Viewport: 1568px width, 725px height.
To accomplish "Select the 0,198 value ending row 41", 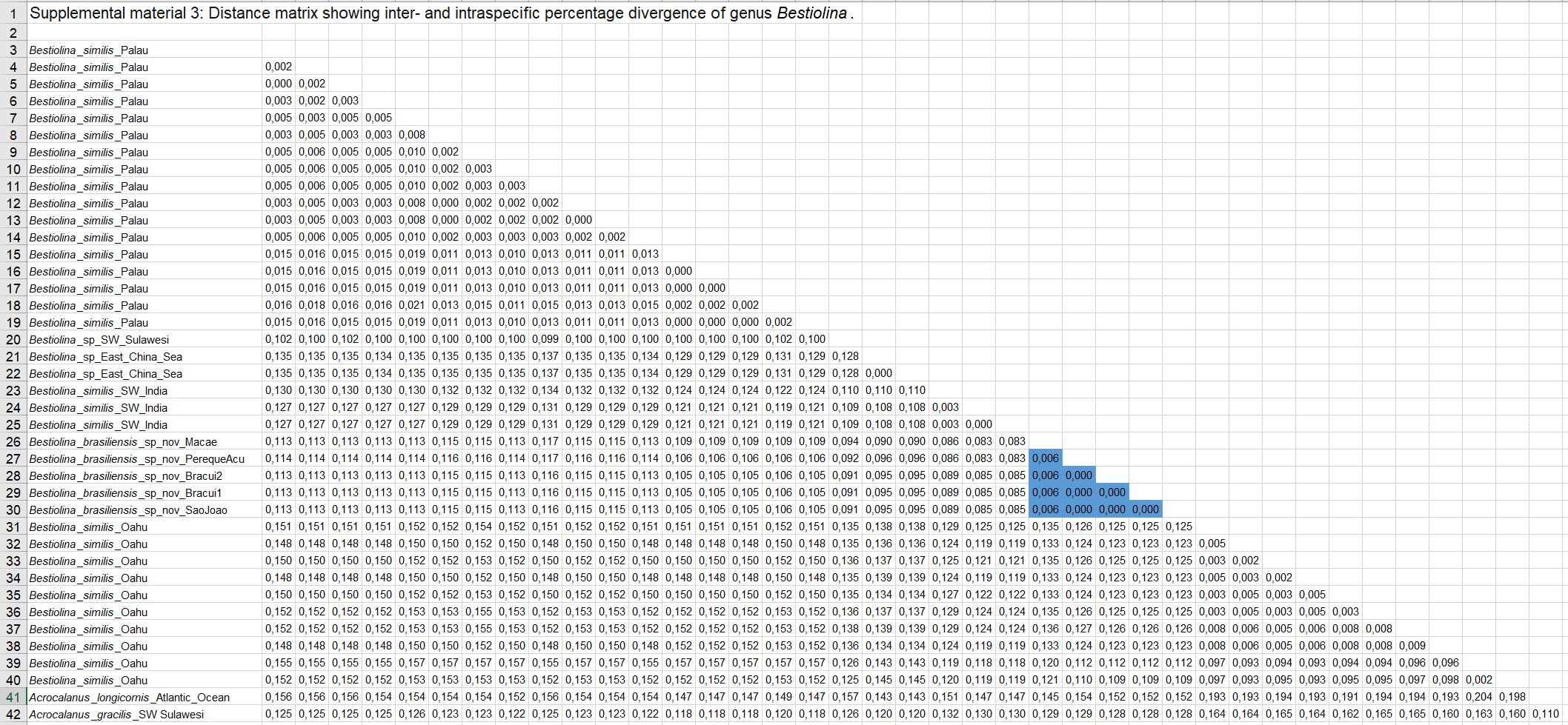I will tap(1512, 697).
